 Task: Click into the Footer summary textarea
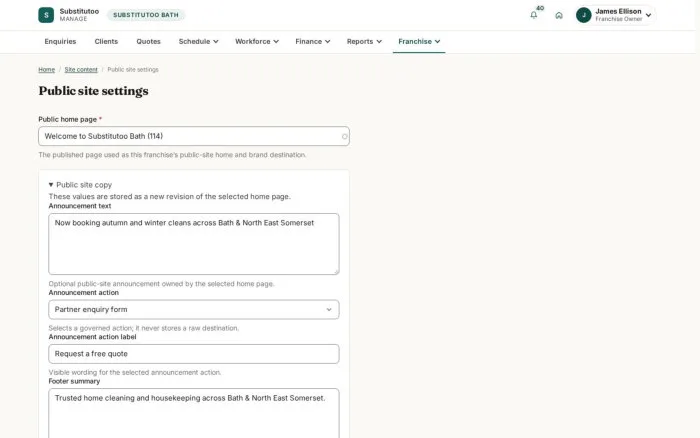(194, 413)
